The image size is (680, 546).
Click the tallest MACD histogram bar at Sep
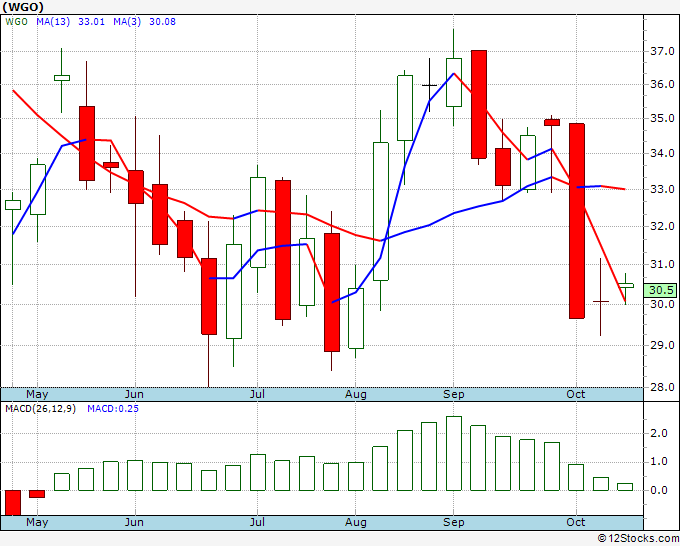(454, 454)
